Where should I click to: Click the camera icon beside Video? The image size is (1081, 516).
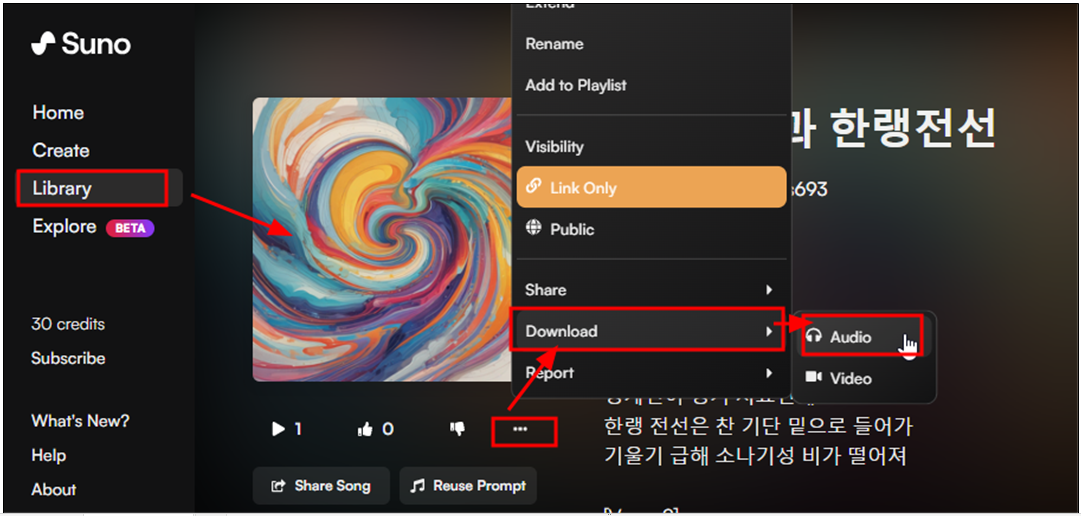pyautogui.click(x=814, y=377)
